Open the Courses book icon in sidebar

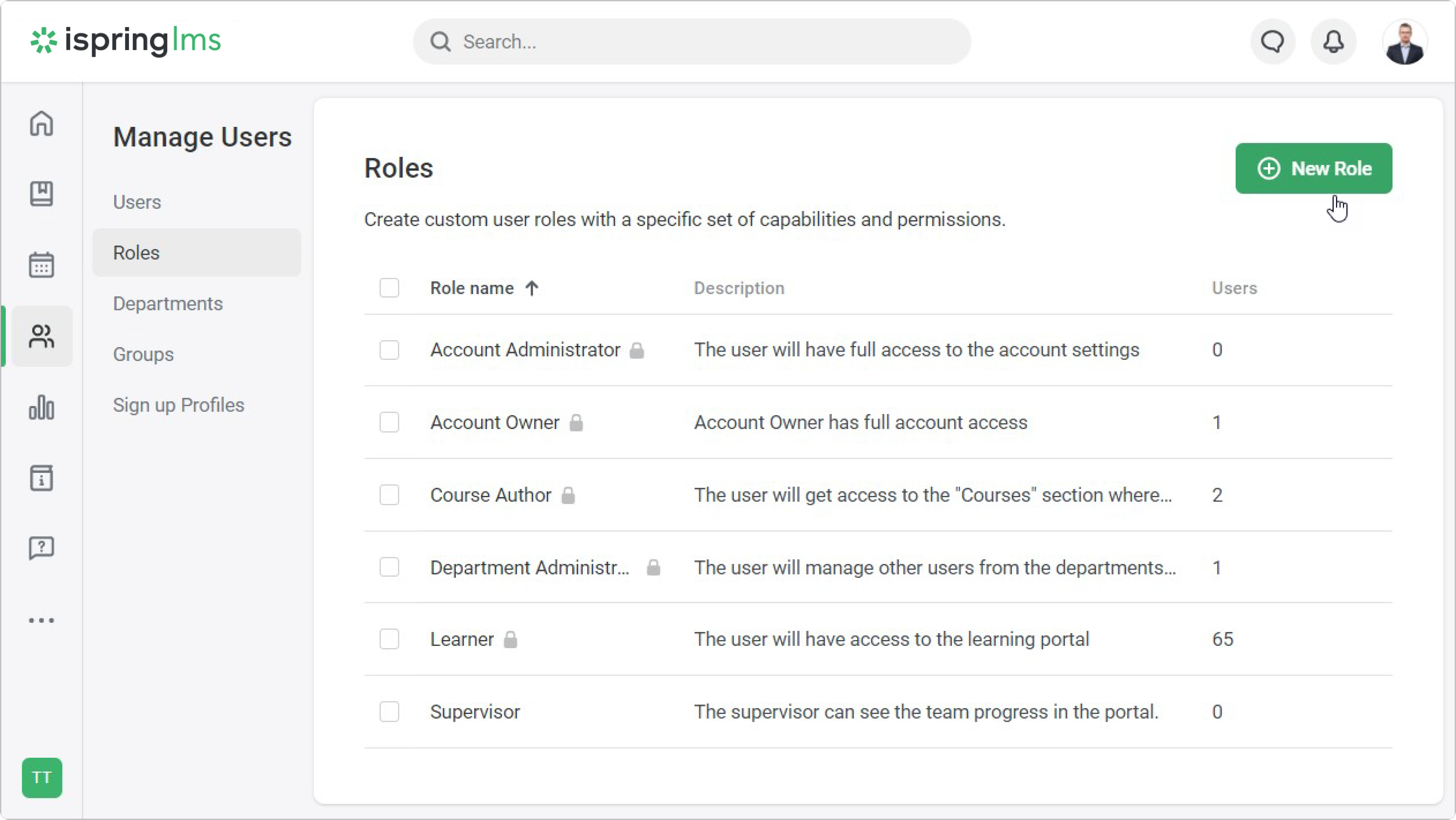coord(41,194)
